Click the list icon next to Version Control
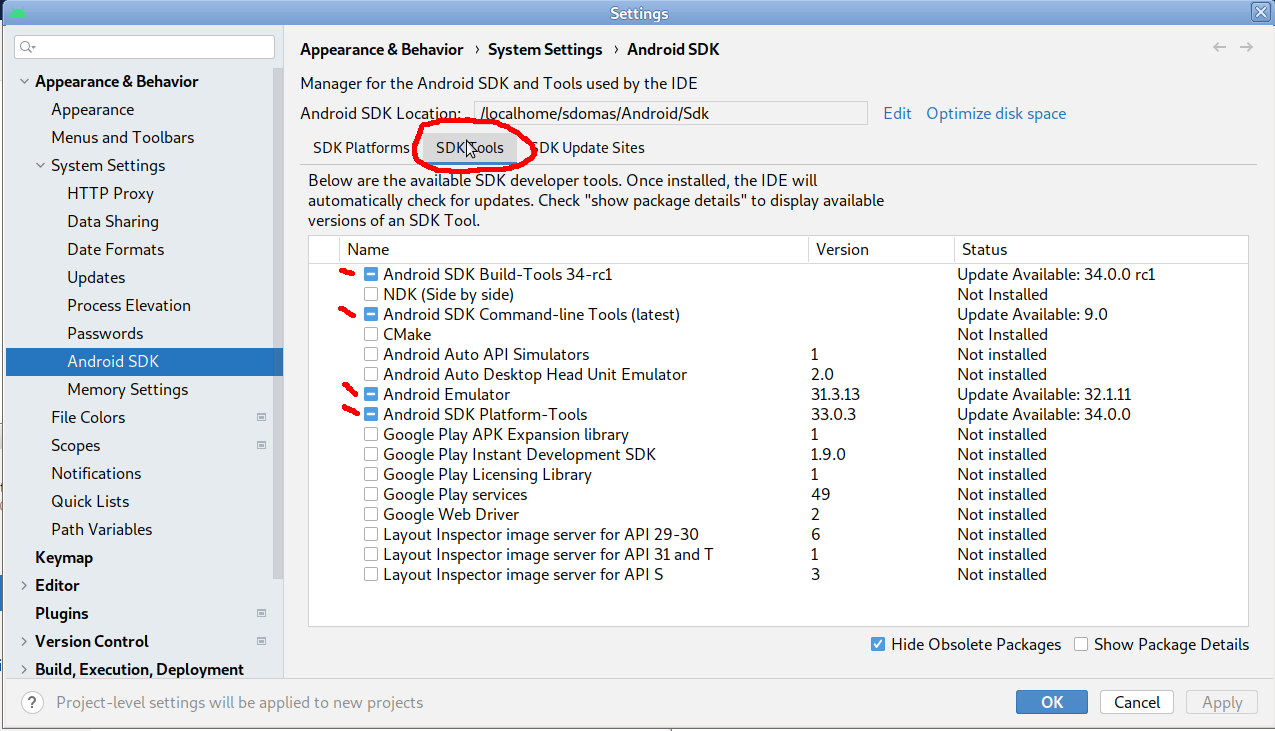The height and width of the screenshot is (731, 1275). coord(261,641)
